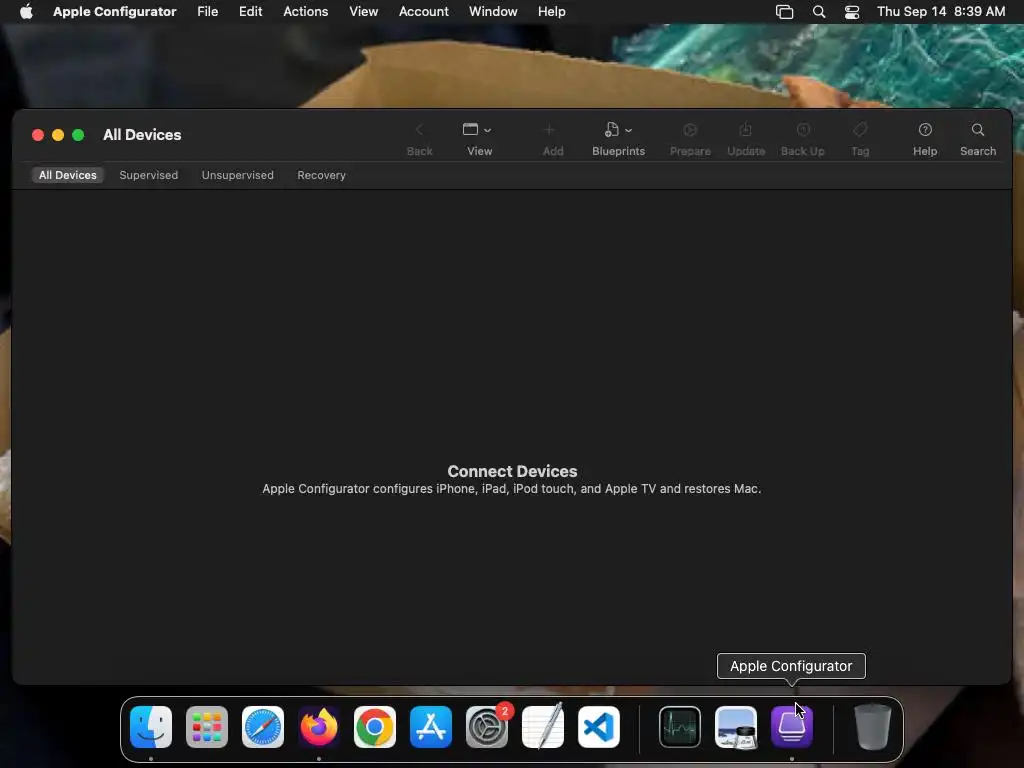The image size is (1024, 768).
Task: Open Preview from the Dock
Action: tap(736, 727)
